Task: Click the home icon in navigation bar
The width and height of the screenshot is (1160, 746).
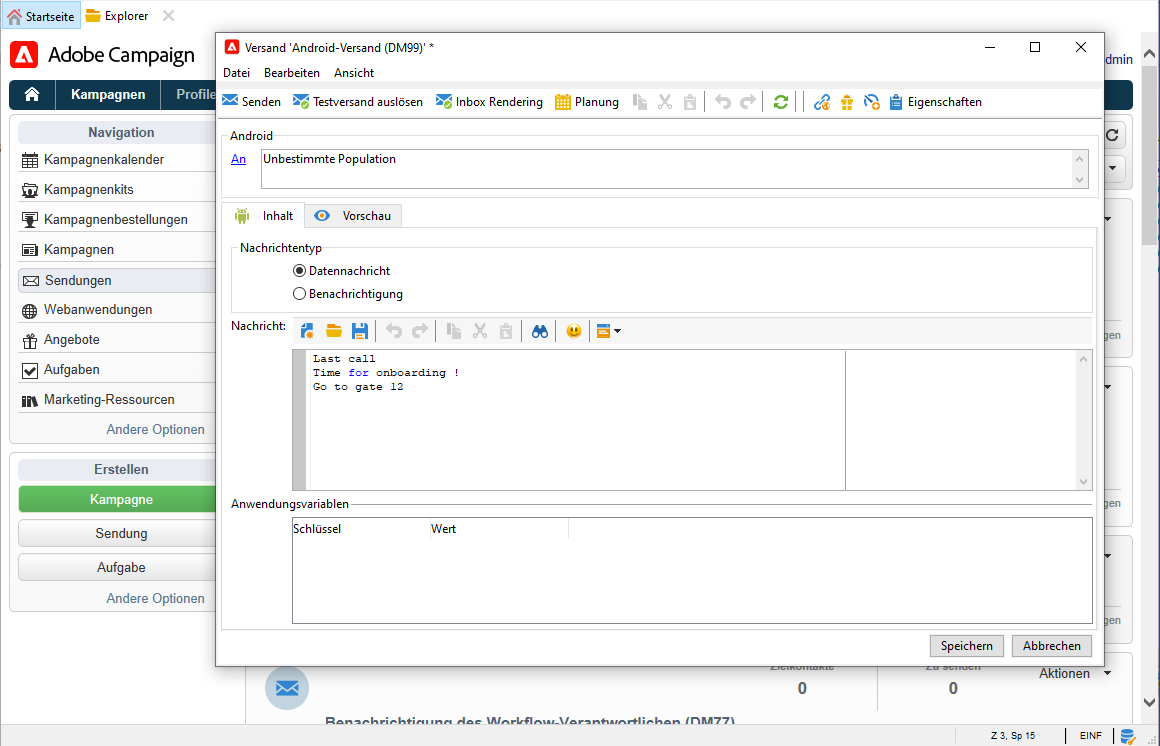Action: pyautogui.click(x=32, y=95)
